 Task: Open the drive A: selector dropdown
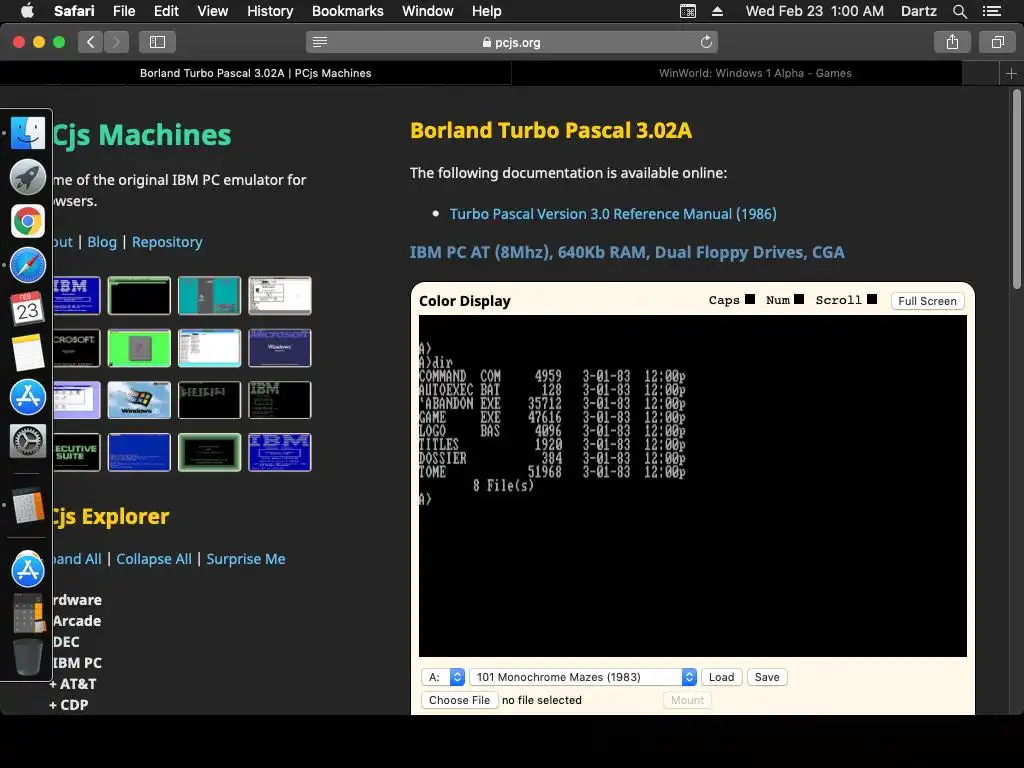443,677
